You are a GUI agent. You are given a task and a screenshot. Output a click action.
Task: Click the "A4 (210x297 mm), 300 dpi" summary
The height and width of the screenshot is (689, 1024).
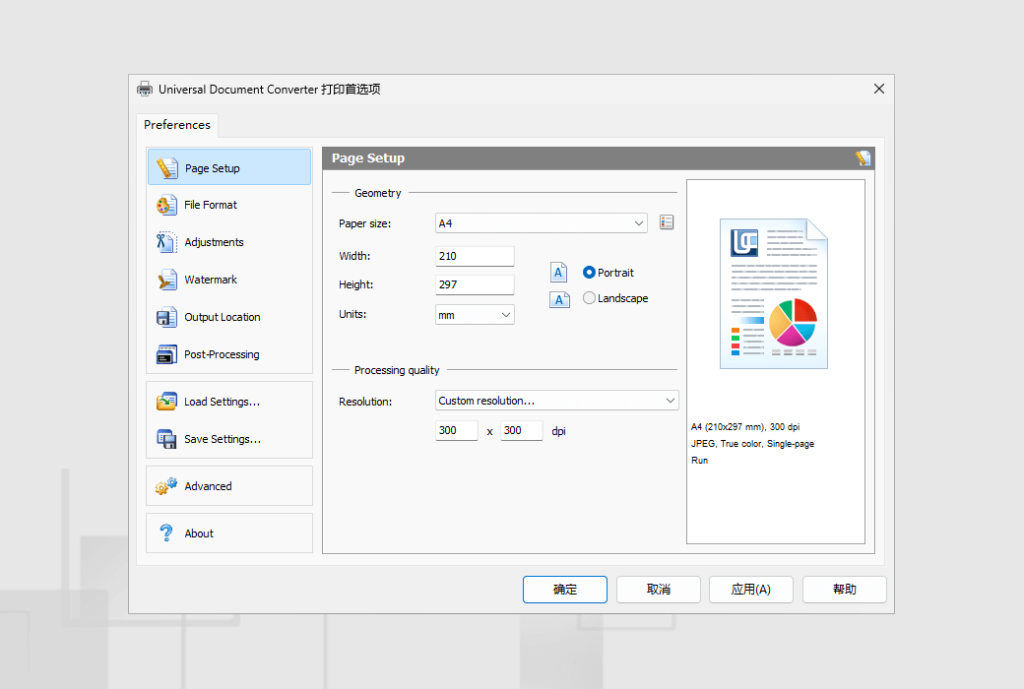(x=745, y=426)
